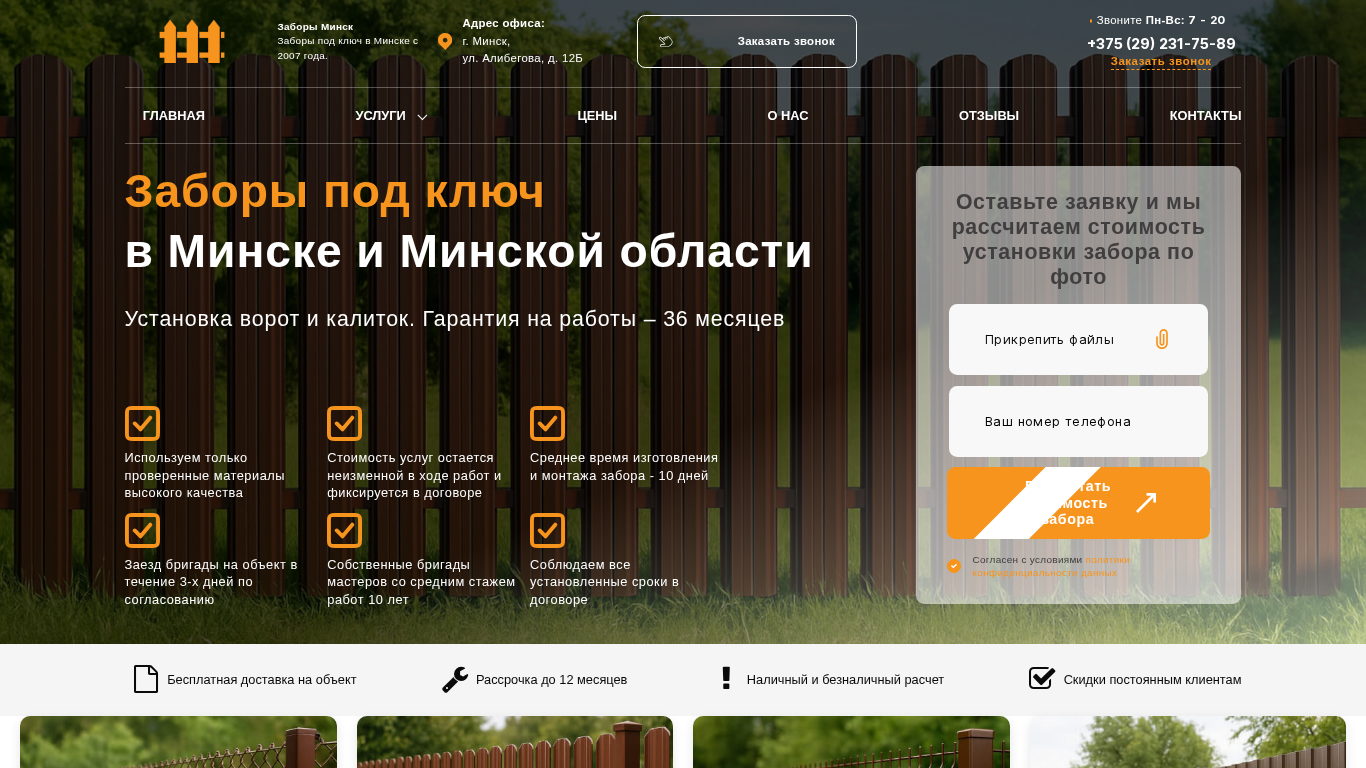Go to the 'Главная' menu item

point(174,116)
